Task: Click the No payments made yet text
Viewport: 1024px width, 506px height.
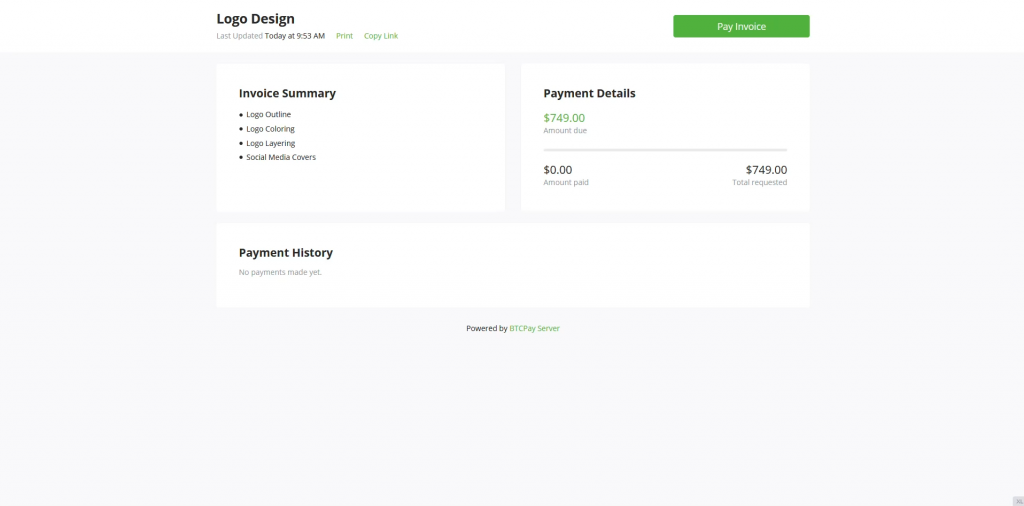Action: (280, 272)
